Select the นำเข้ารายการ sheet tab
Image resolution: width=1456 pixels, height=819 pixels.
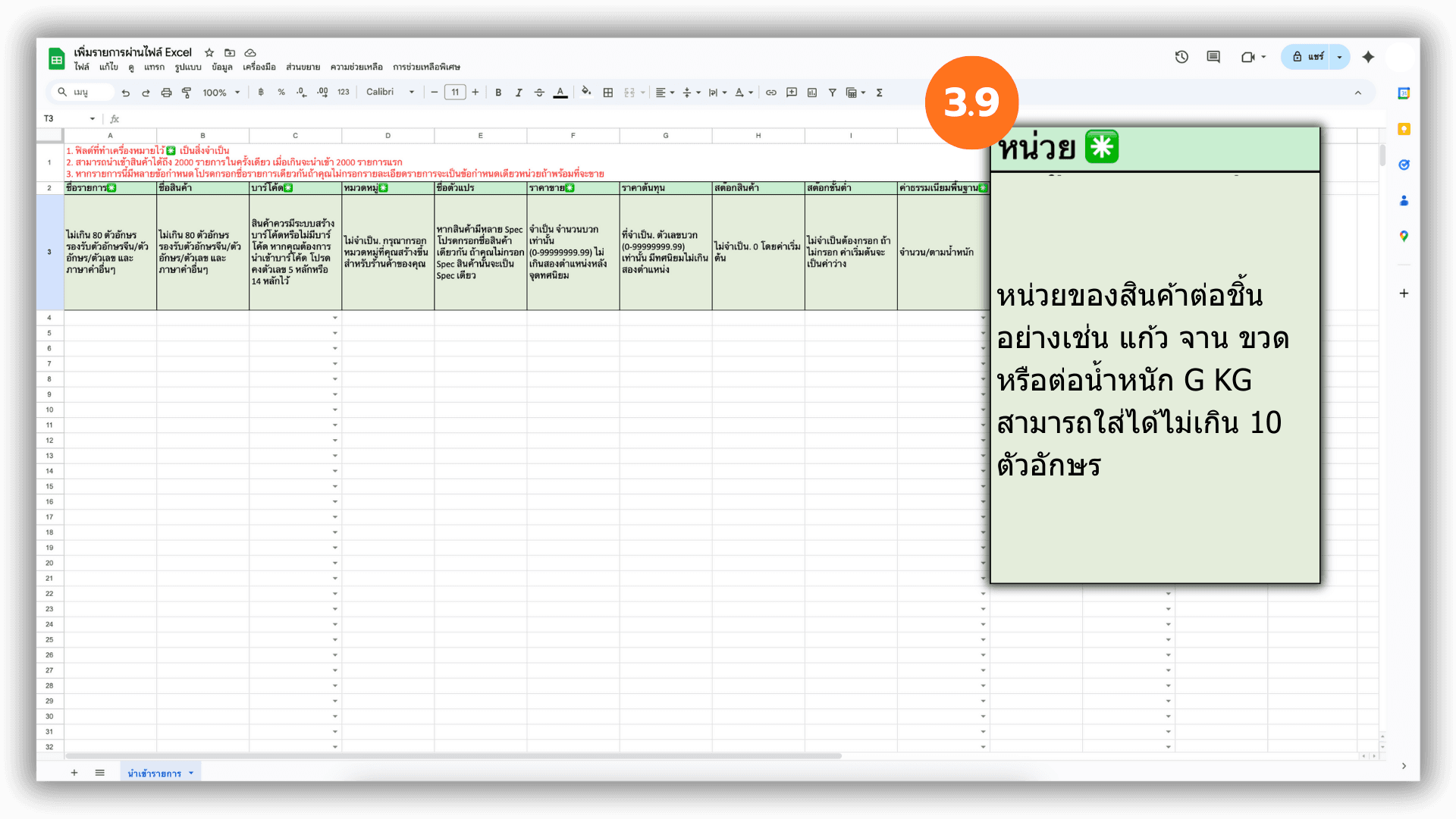155,773
